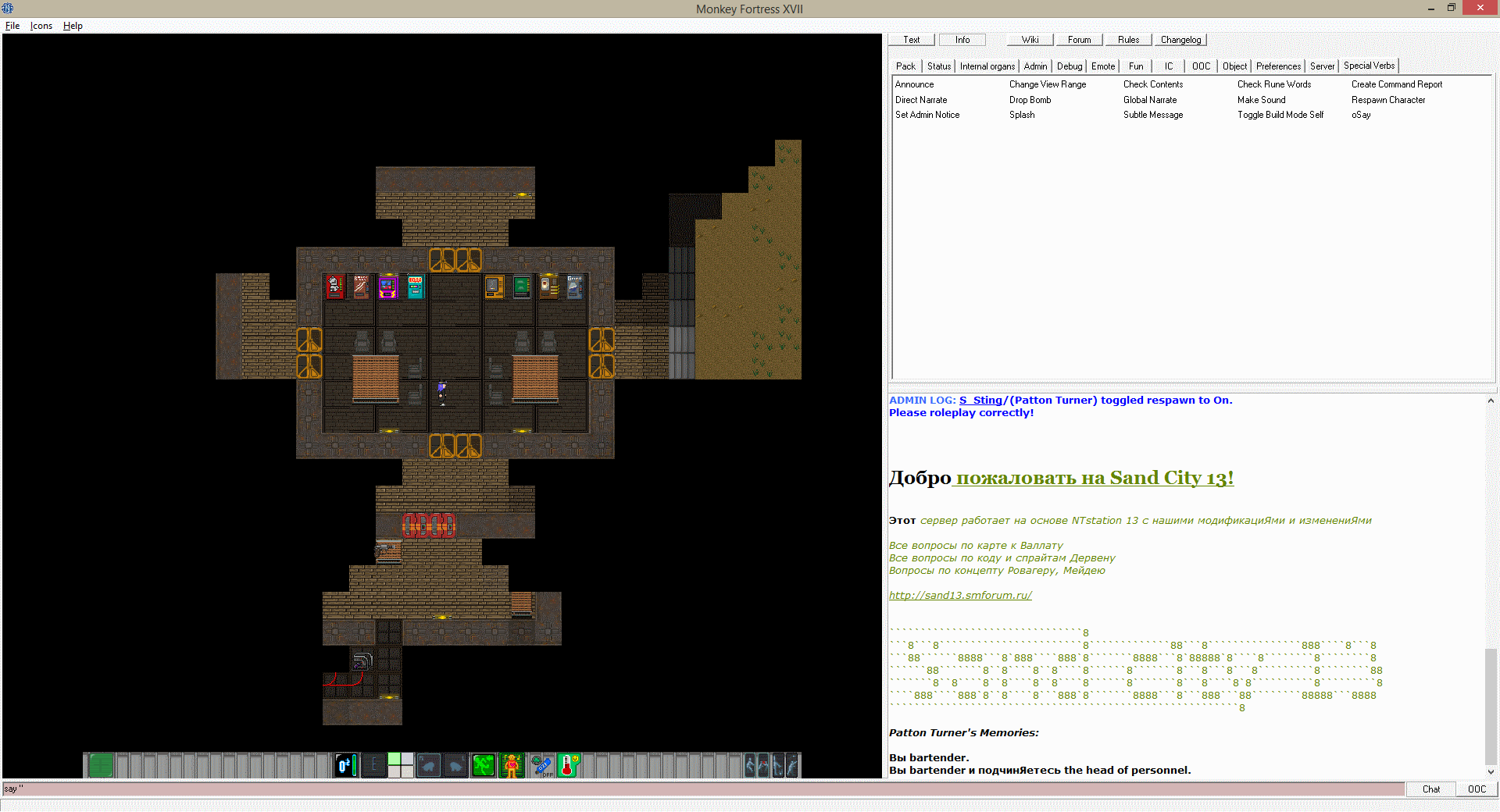Click the brown snack vending machine
This screenshot has height=812, width=1500.
click(362, 287)
